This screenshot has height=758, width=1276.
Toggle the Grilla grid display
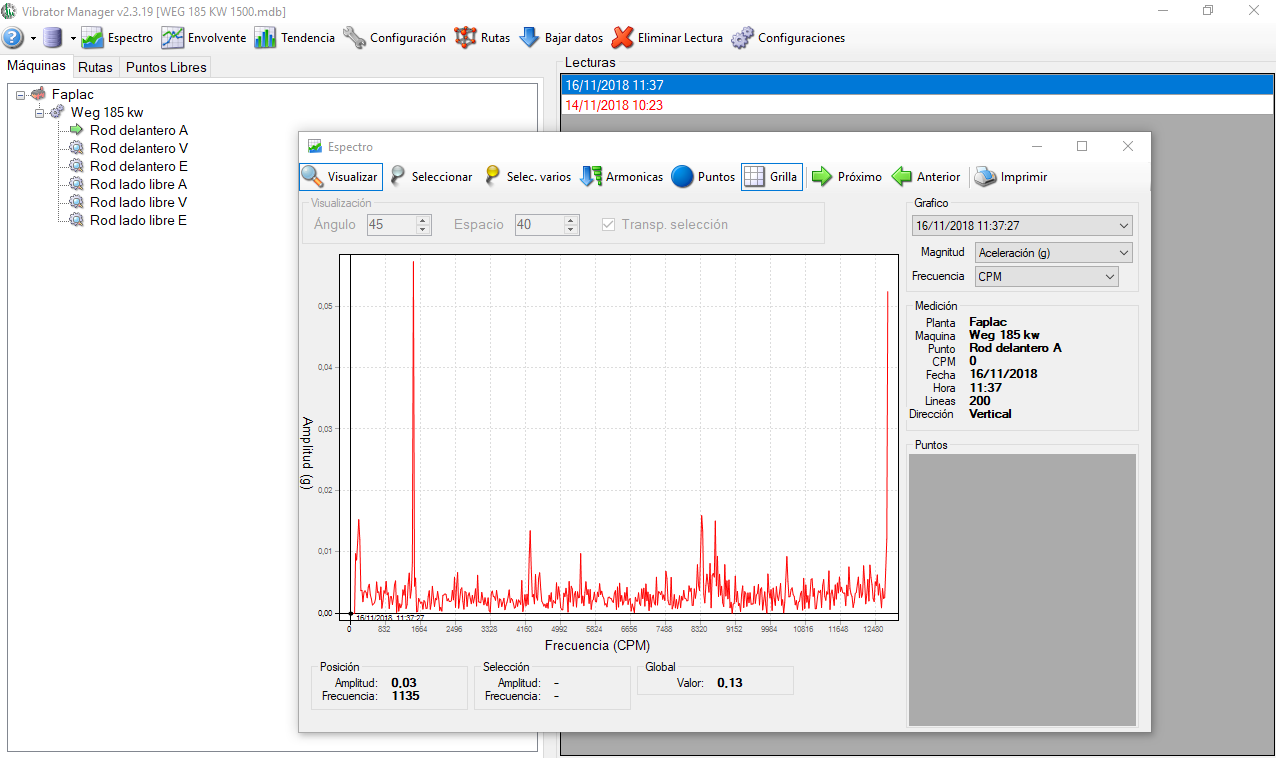(771, 177)
